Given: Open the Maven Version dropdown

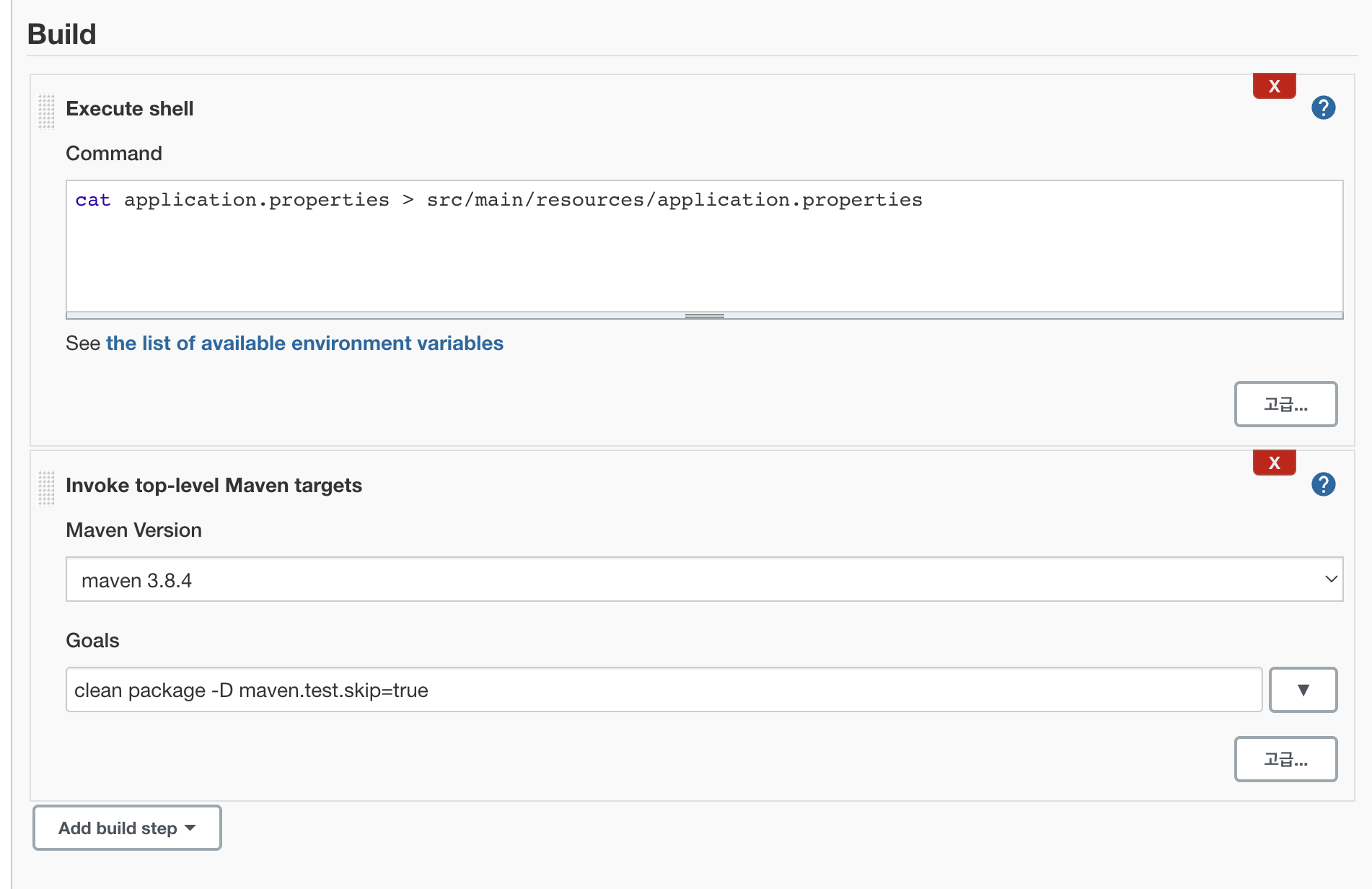Looking at the screenshot, I should [703, 579].
